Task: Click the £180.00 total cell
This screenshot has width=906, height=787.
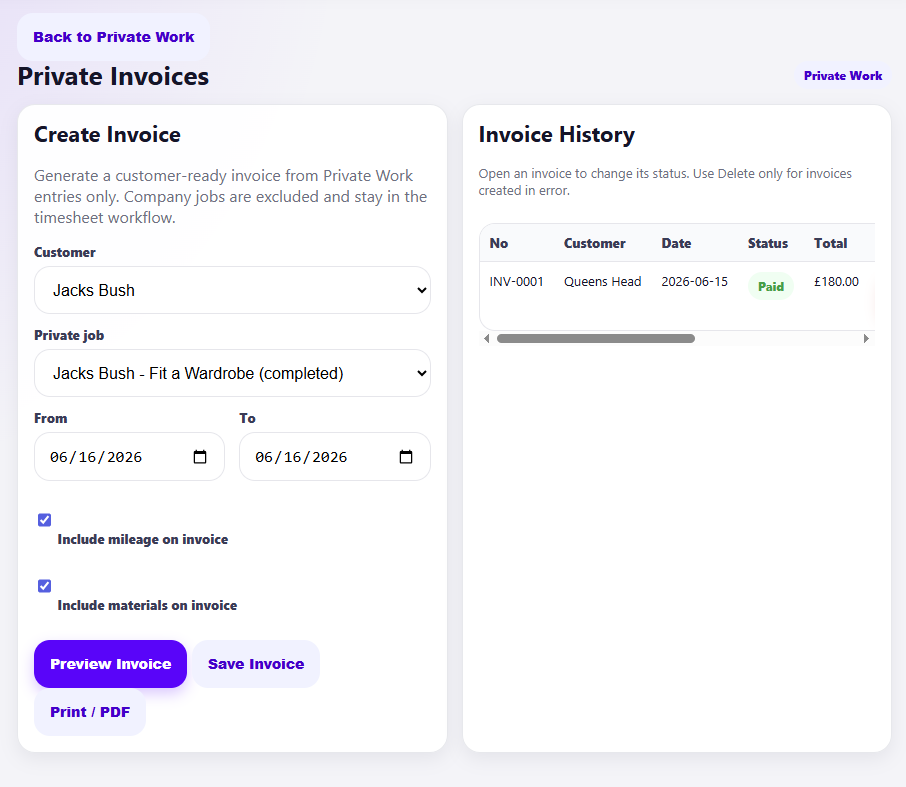Action: coord(836,281)
